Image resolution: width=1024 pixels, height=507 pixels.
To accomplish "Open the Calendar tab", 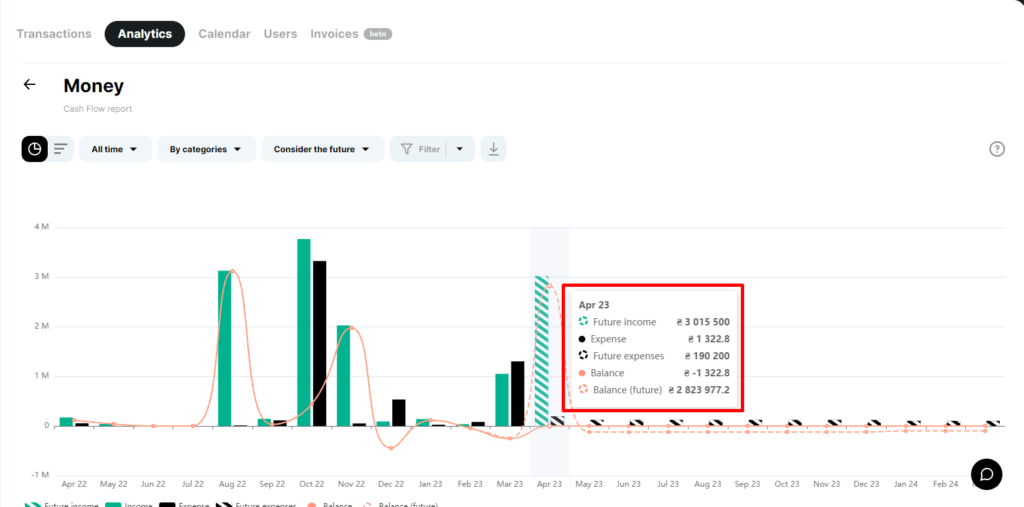I will point(224,34).
